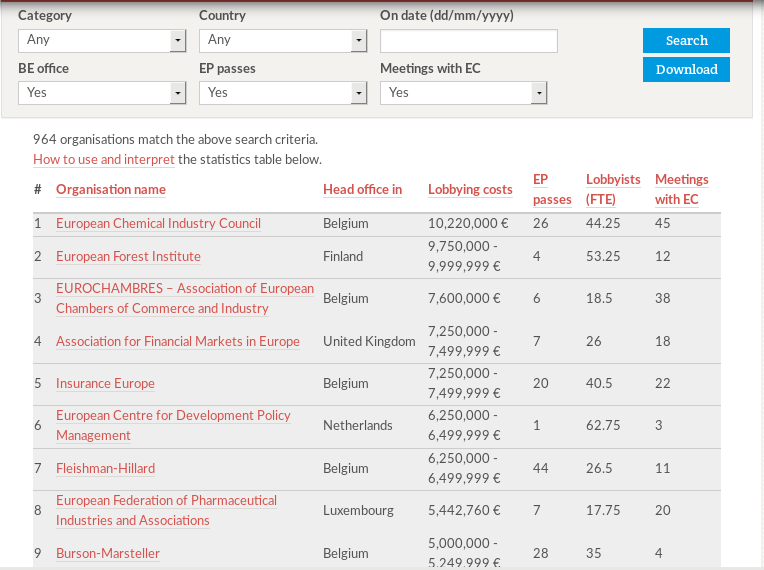This screenshot has width=764, height=570.
Task: Sort by EP passes column header
Action: [x=552, y=190]
